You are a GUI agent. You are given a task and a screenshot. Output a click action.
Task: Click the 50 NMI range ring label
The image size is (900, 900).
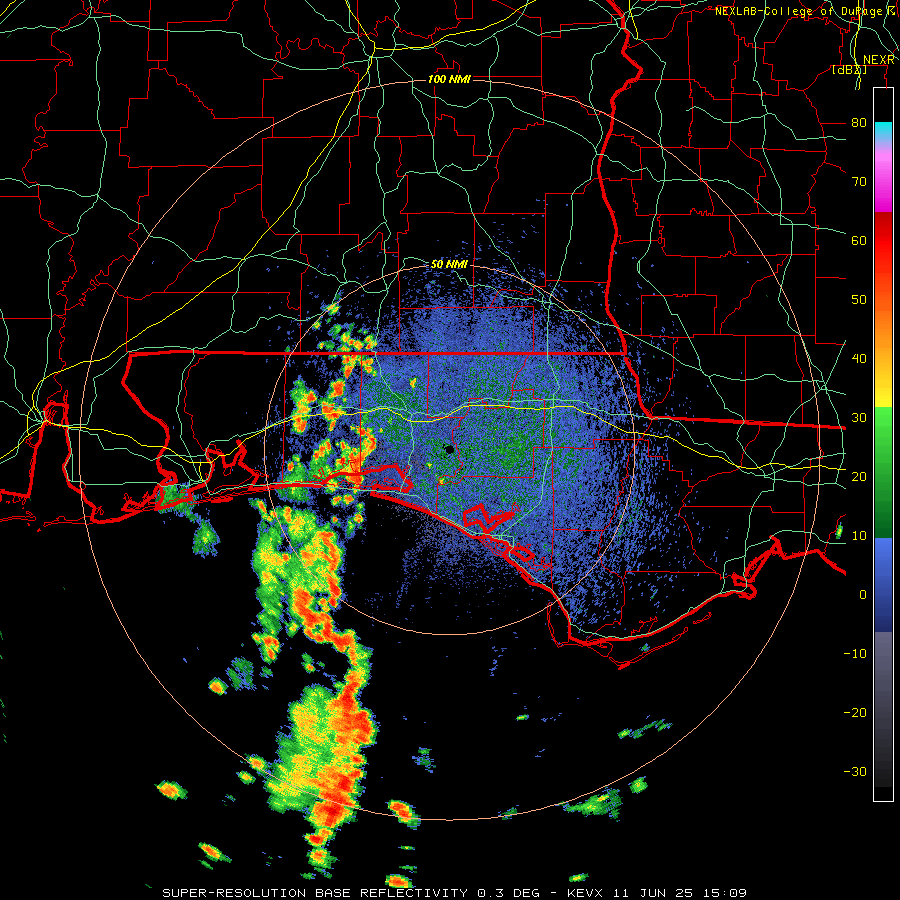click(x=449, y=264)
